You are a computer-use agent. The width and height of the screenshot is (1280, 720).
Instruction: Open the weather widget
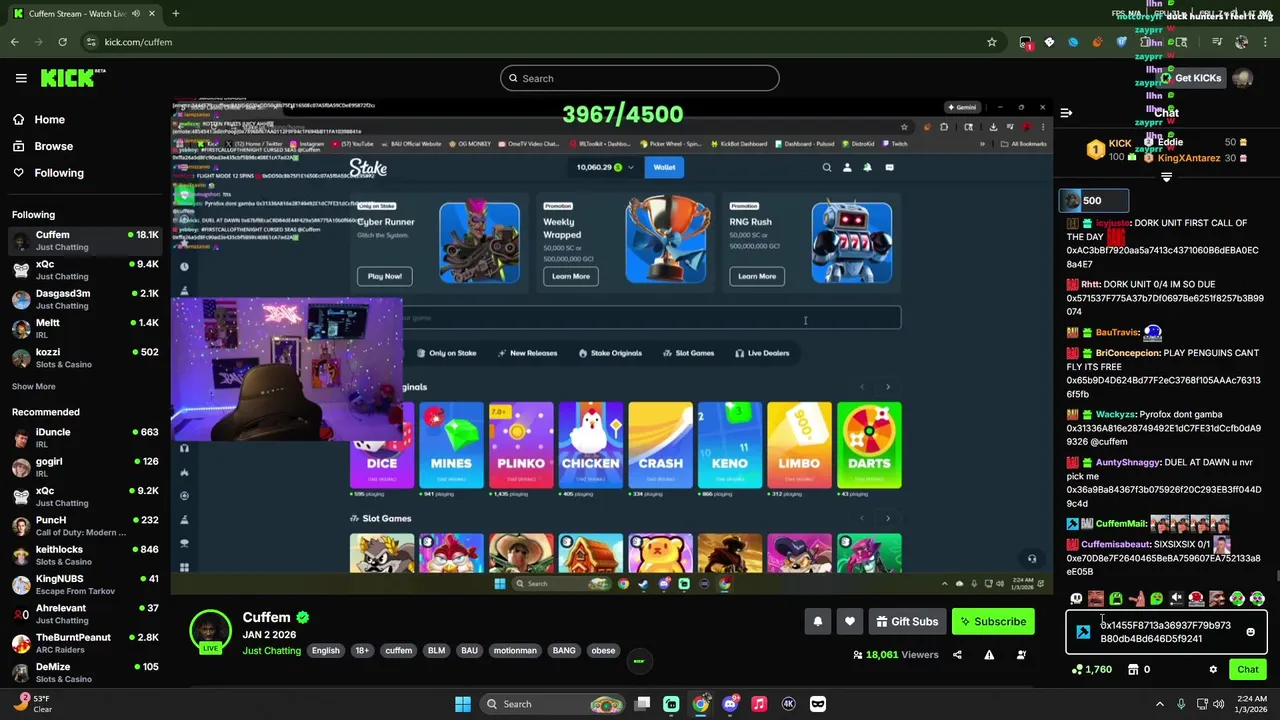[x=33, y=703]
